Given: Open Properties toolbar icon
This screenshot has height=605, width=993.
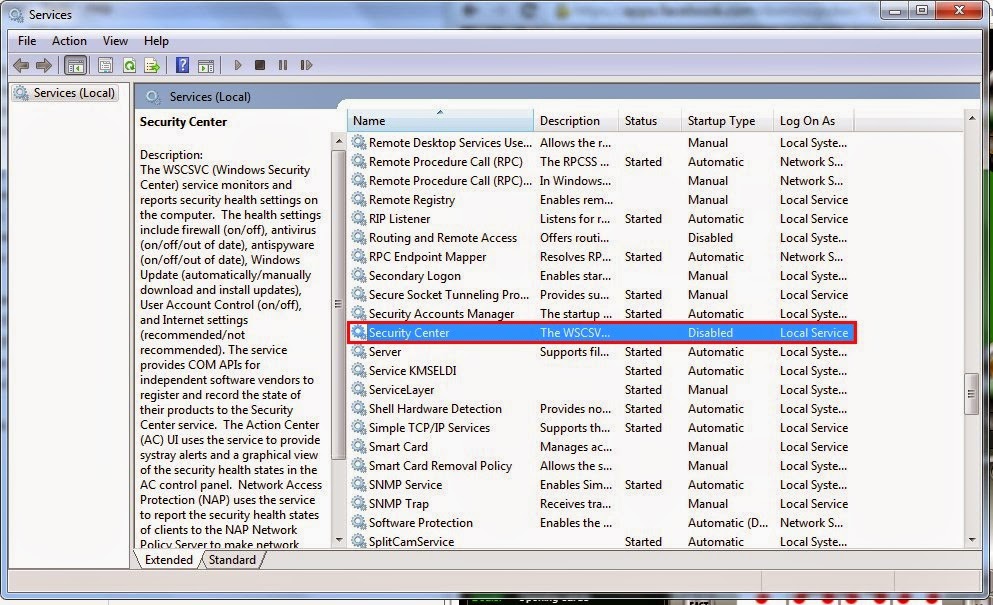Looking at the screenshot, I should [x=105, y=65].
